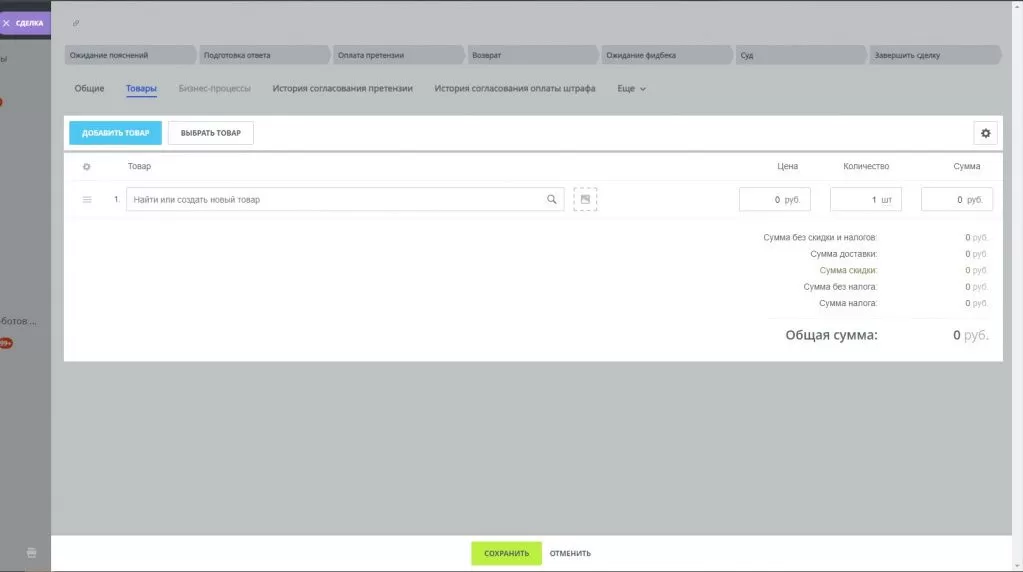The image size is (1023, 572).
Task: Click the printer icon in left sidebar
Action: pyautogui.click(x=31, y=552)
